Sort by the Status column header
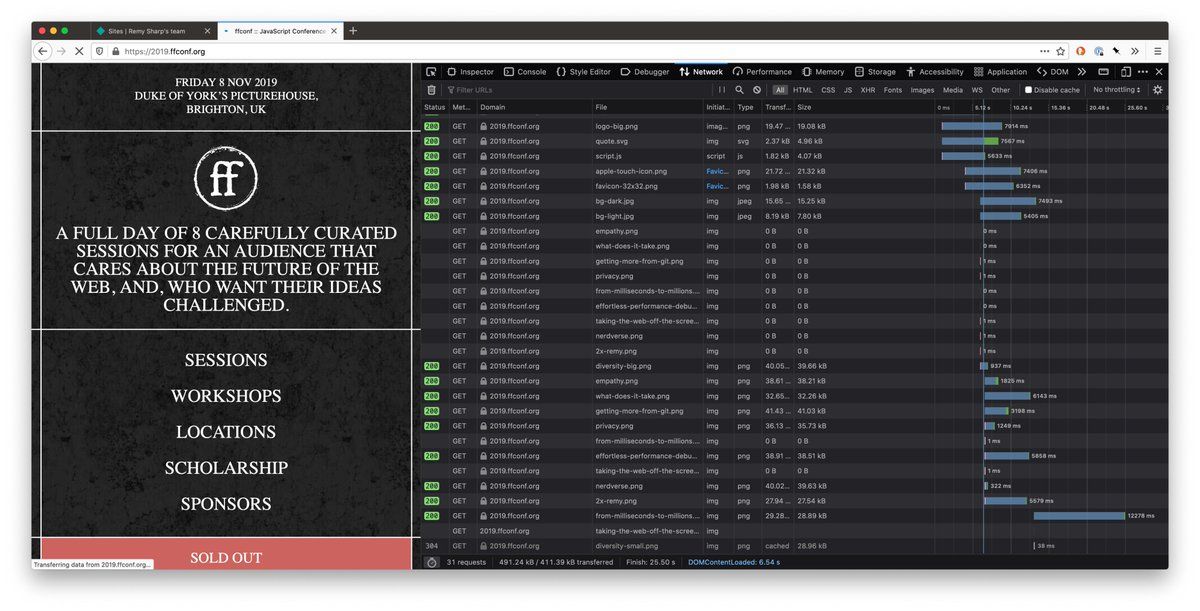This screenshot has width=1200, height=611. click(x=434, y=107)
